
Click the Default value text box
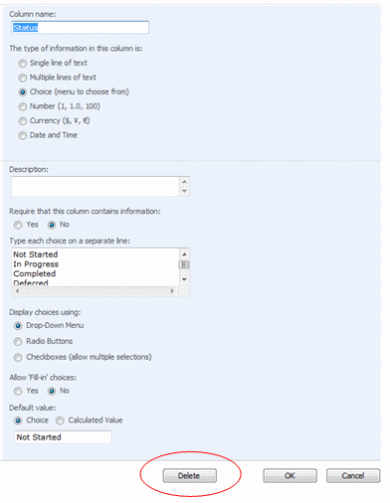point(63,437)
